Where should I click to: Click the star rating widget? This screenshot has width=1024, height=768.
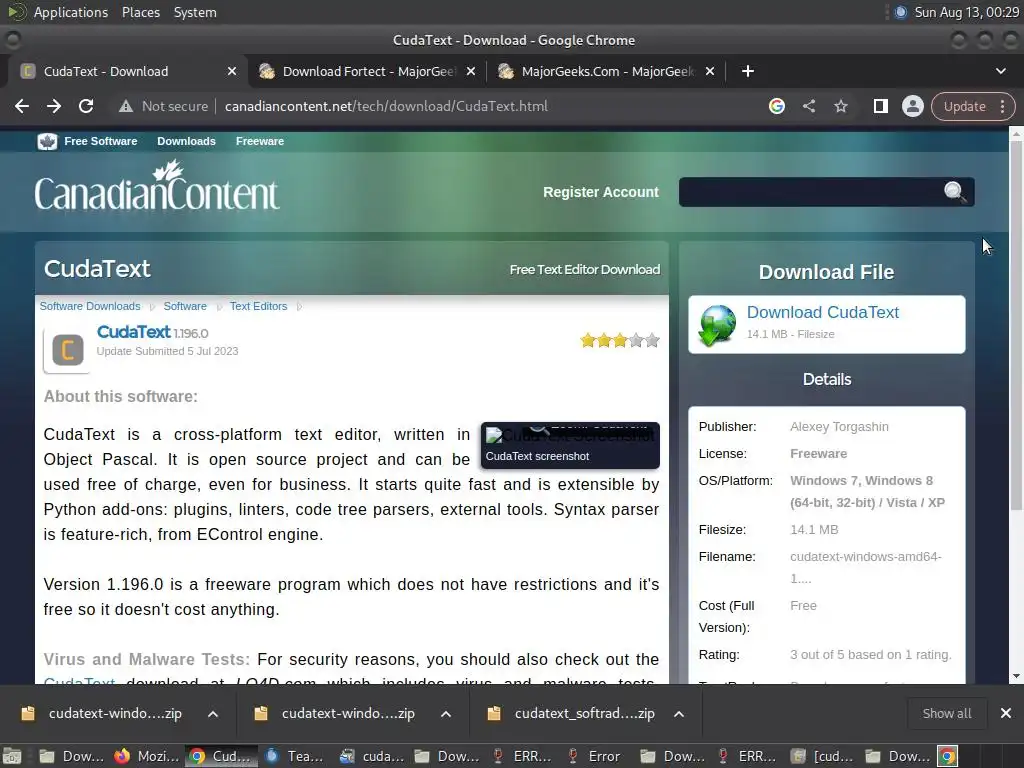pos(620,340)
